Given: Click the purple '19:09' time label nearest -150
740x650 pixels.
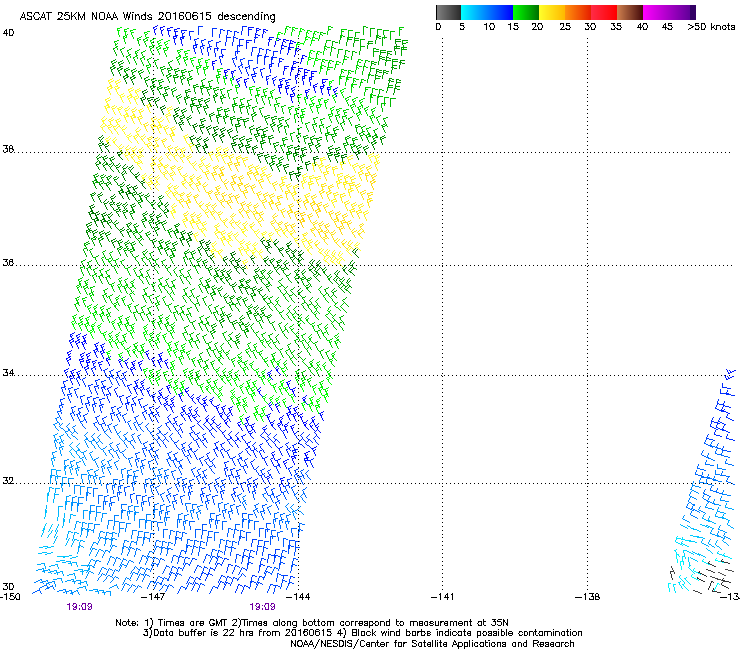Looking at the screenshot, I should pos(79,607).
